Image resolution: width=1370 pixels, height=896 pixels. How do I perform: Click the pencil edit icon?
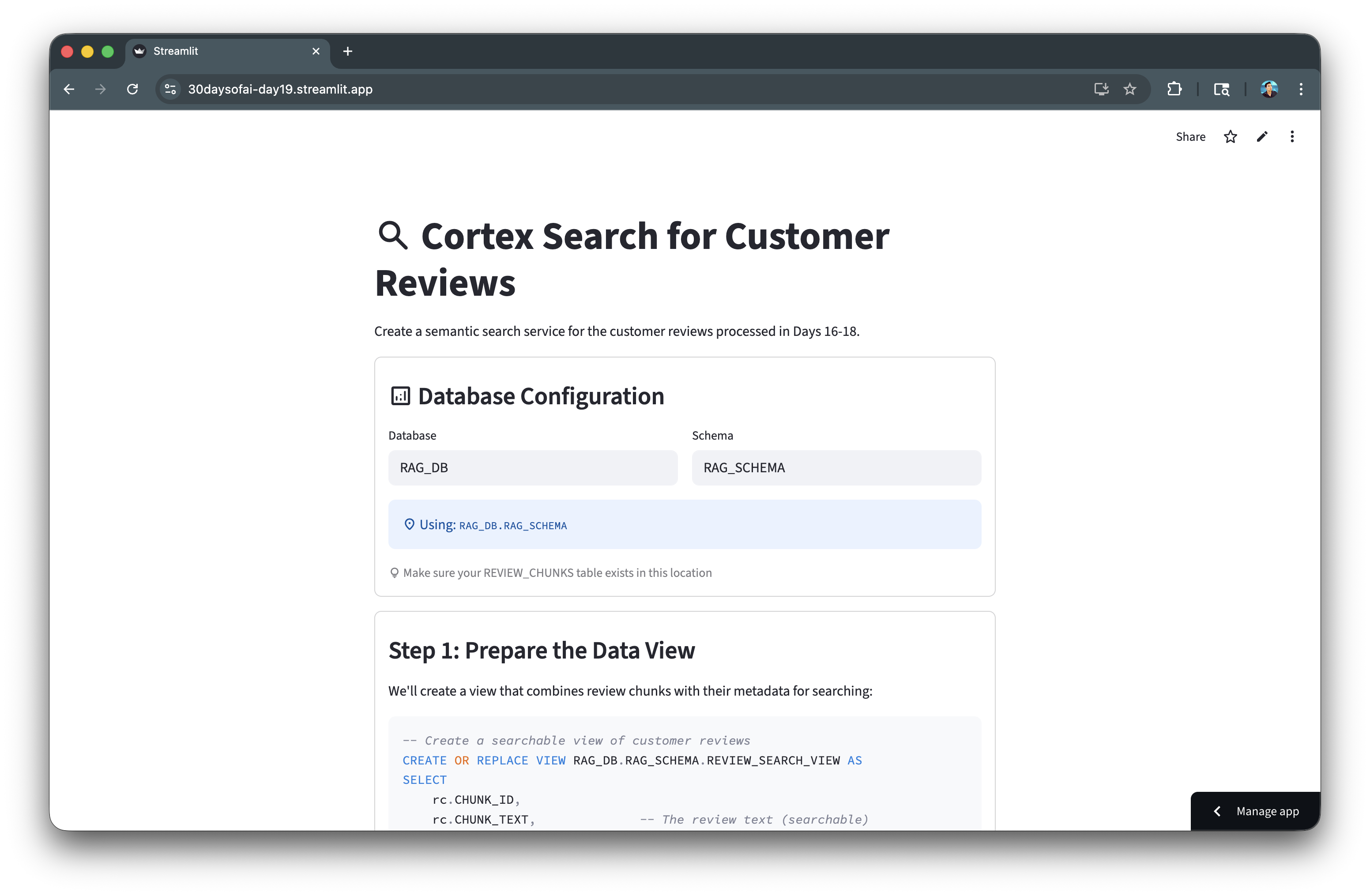[x=1262, y=137]
